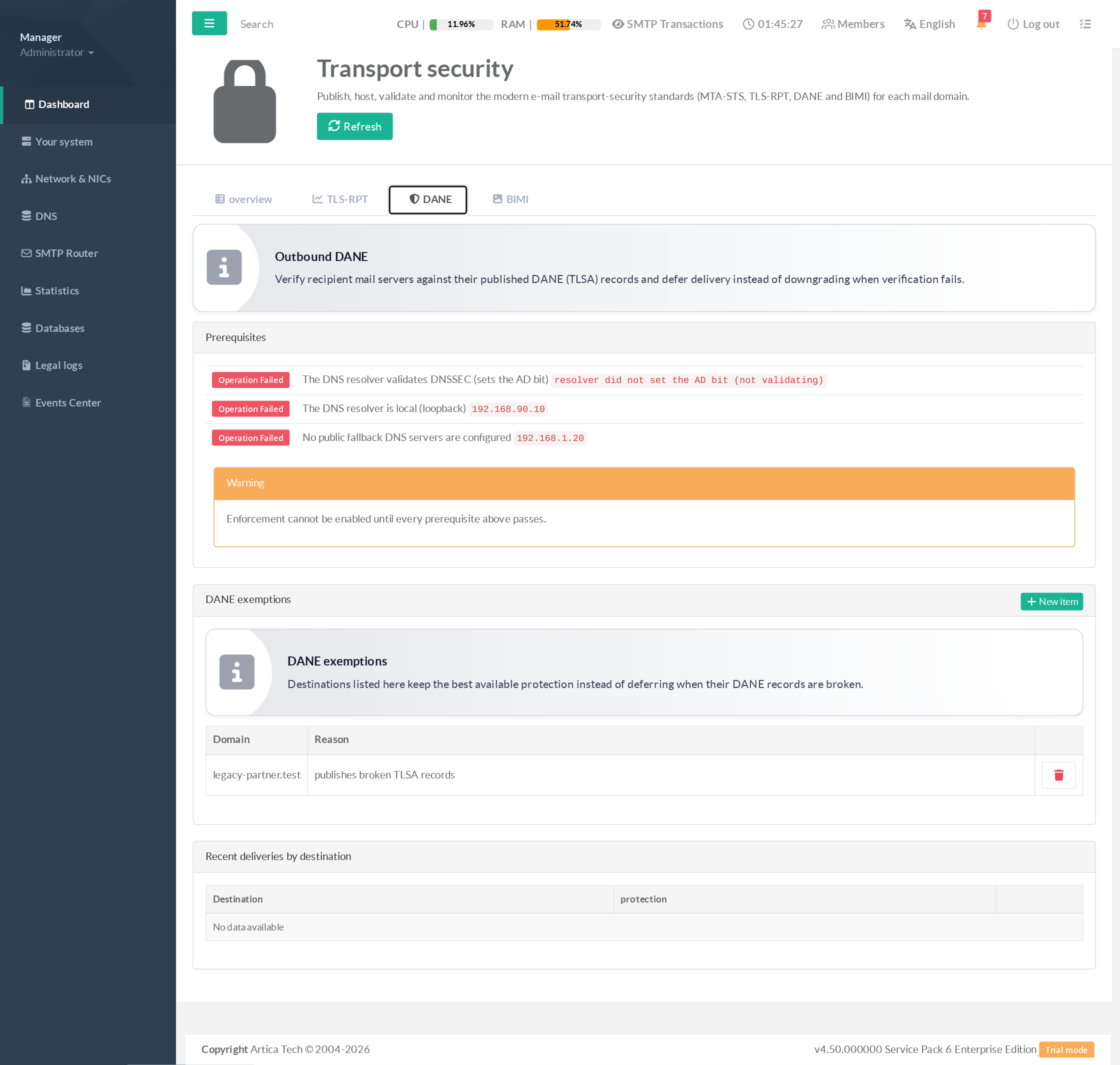Click the DNSSEC Operation Failed badge
This screenshot has width=1120, height=1065.
pyautogui.click(x=251, y=380)
